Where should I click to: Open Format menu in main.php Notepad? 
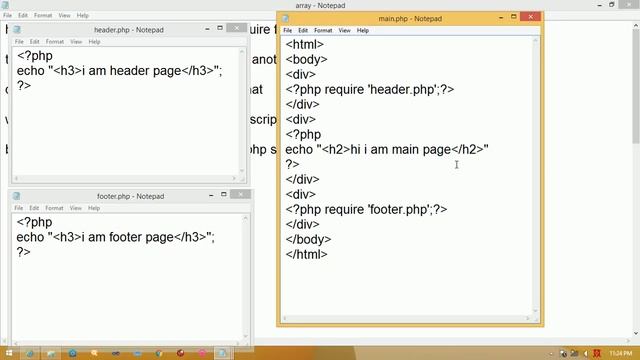point(323,31)
